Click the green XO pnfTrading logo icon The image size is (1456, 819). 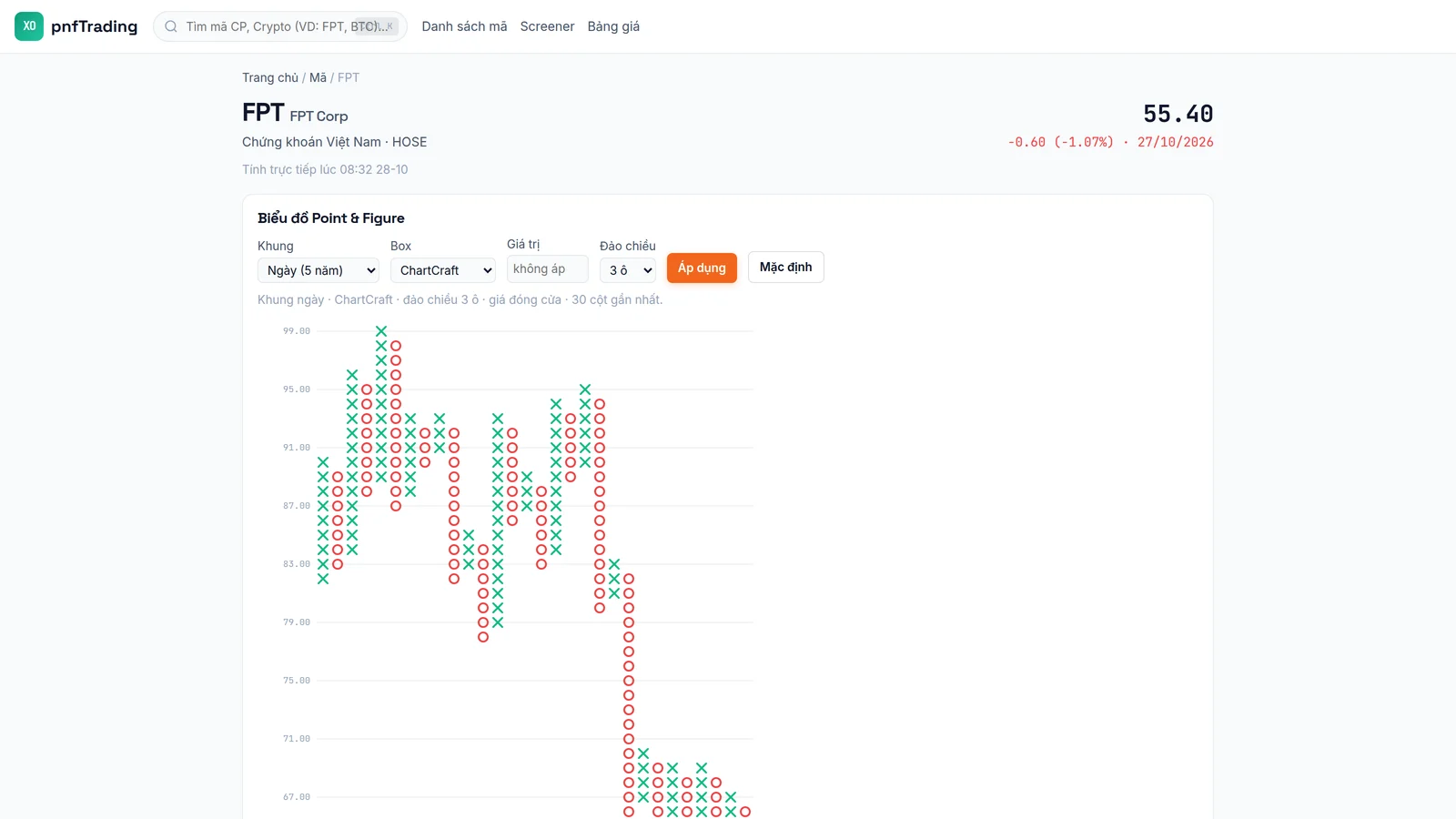point(29,26)
